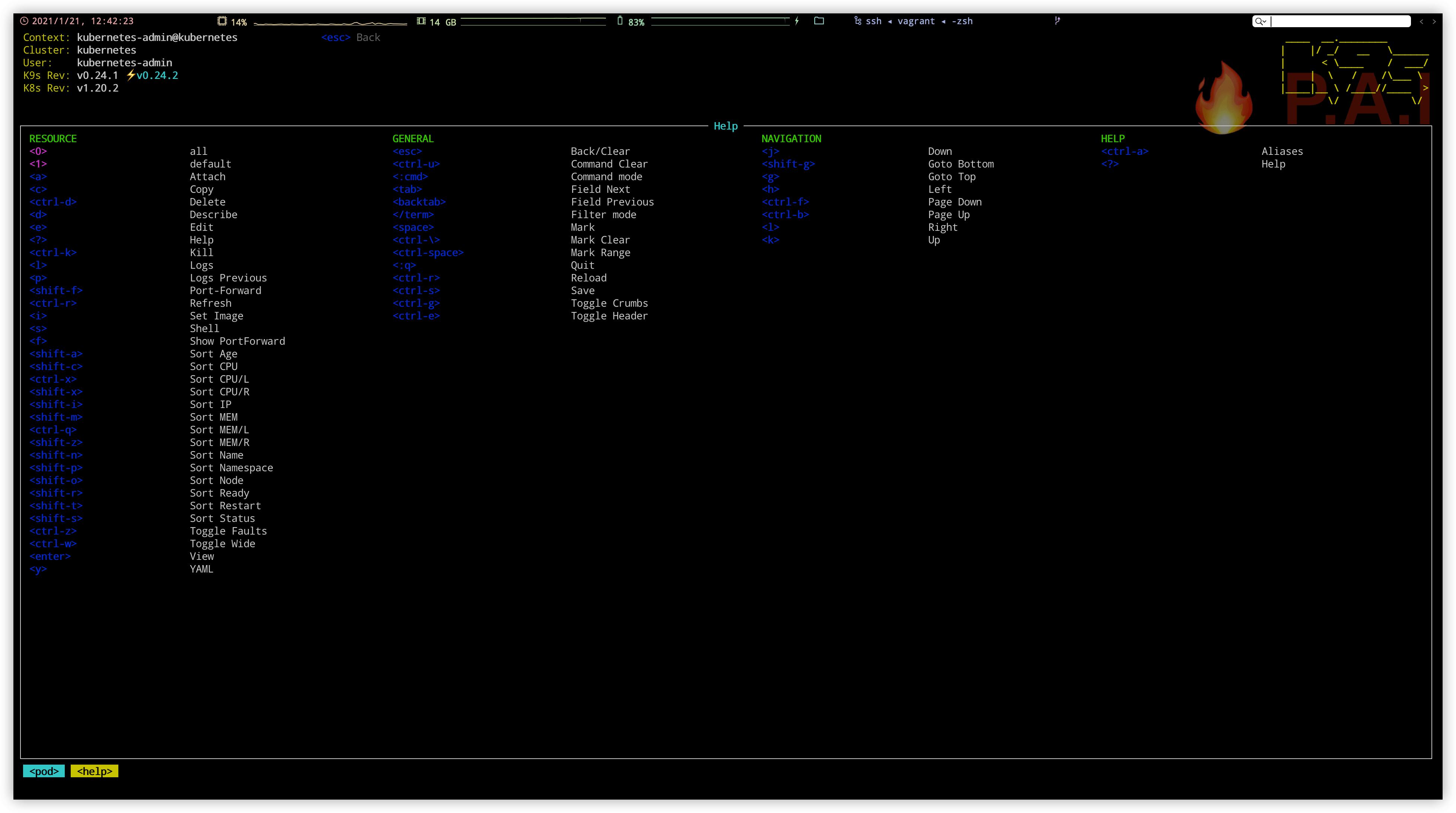Click the clock icon in status bar
This screenshot has width=1456, height=813.
pos(24,22)
